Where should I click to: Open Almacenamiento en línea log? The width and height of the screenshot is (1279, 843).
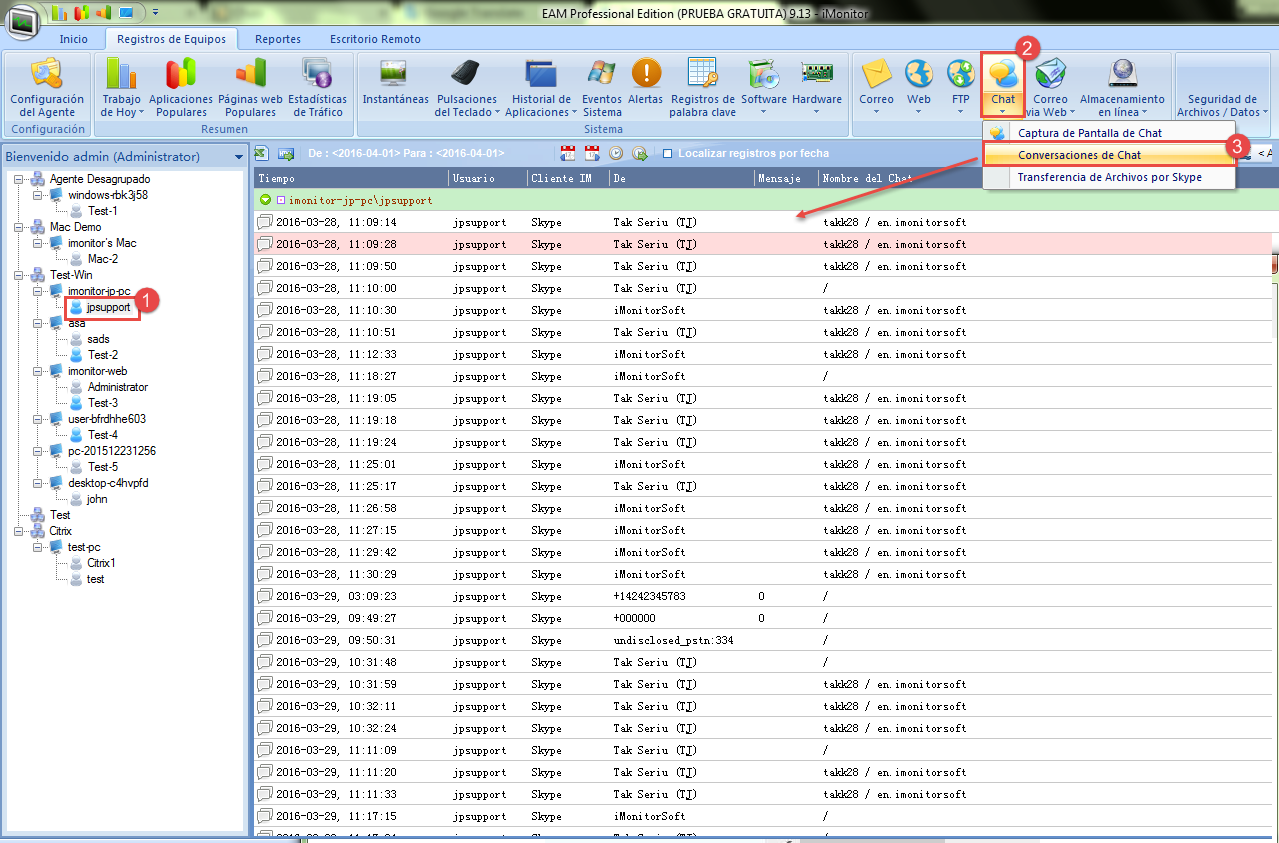coord(1122,88)
